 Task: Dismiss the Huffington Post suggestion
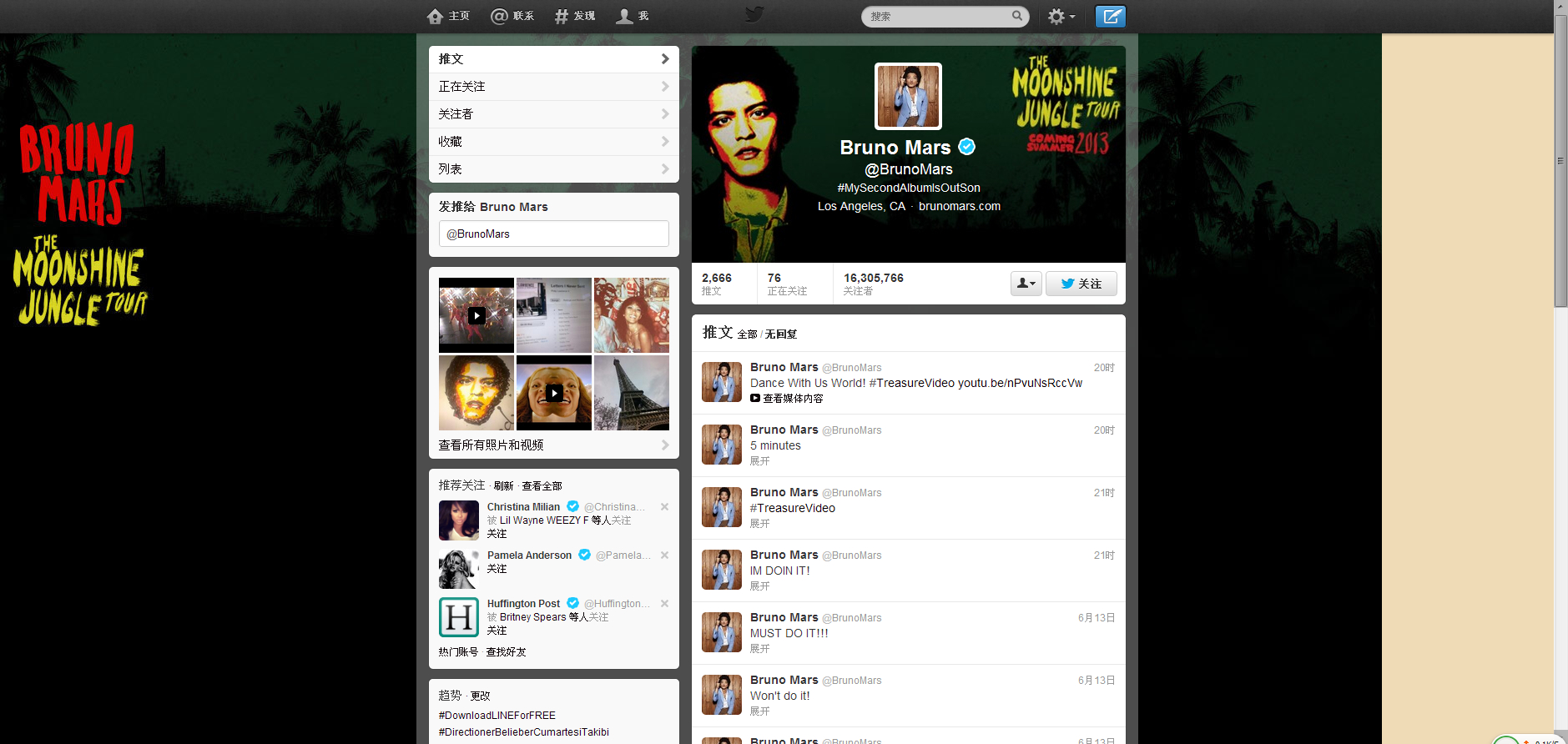[x=664, y=604]
